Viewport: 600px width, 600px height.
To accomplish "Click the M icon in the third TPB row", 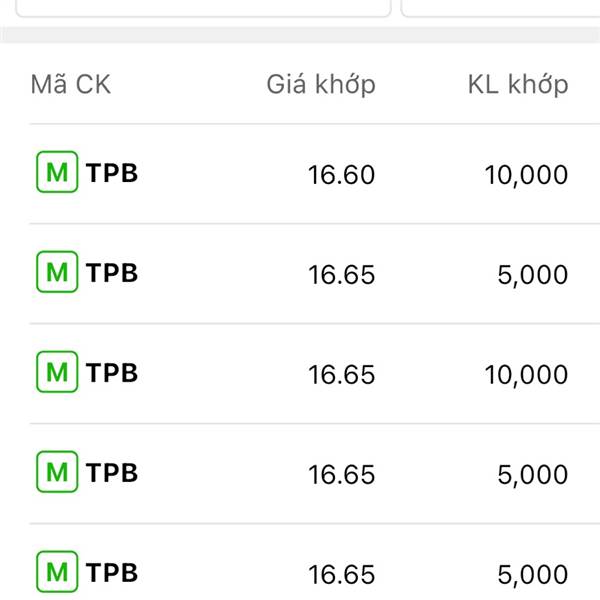I will coord(57,372).
